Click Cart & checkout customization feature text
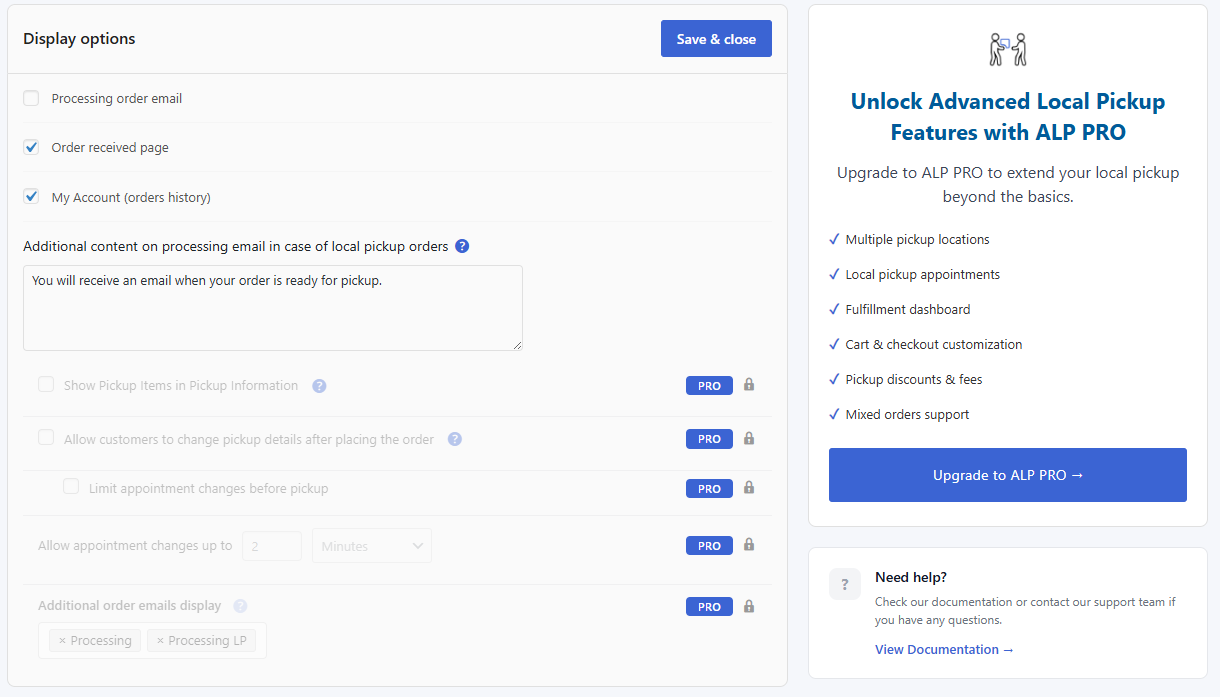The height and width of the screenshot is (697, 1220). [933, 345]
